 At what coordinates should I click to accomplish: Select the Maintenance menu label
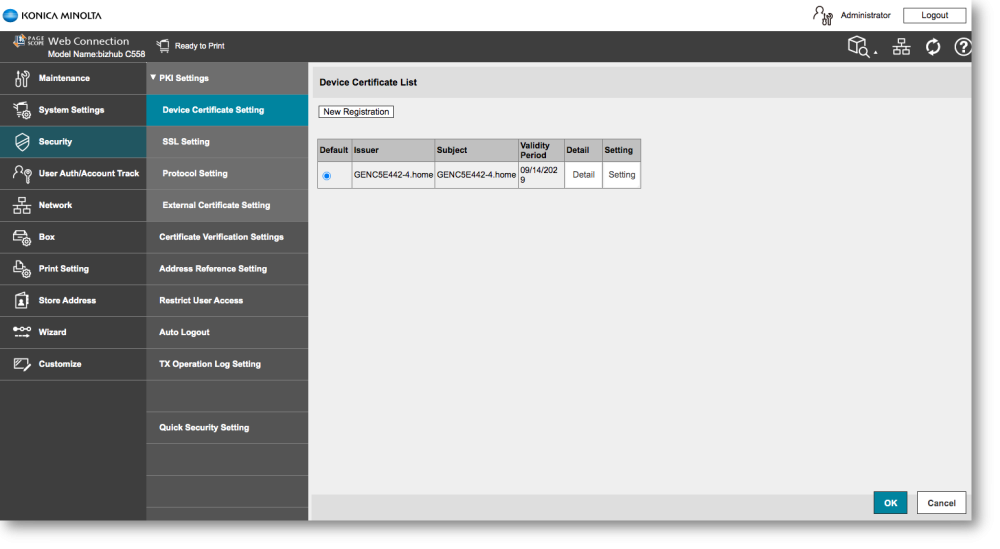click(x=64, y=78)
